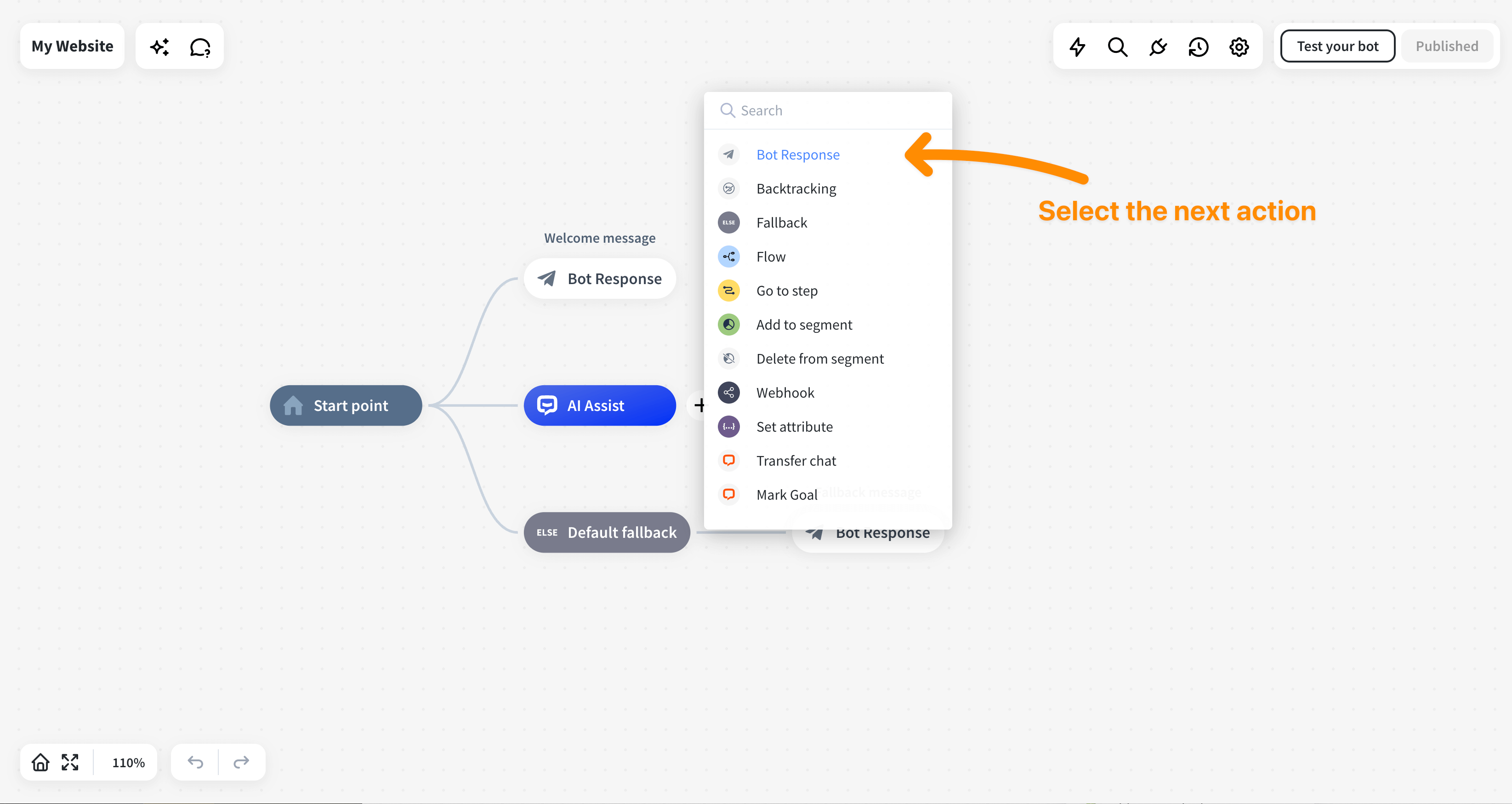Click the Mark Goal icon
The image size is (1512, 804).
(x=728, y=495)
